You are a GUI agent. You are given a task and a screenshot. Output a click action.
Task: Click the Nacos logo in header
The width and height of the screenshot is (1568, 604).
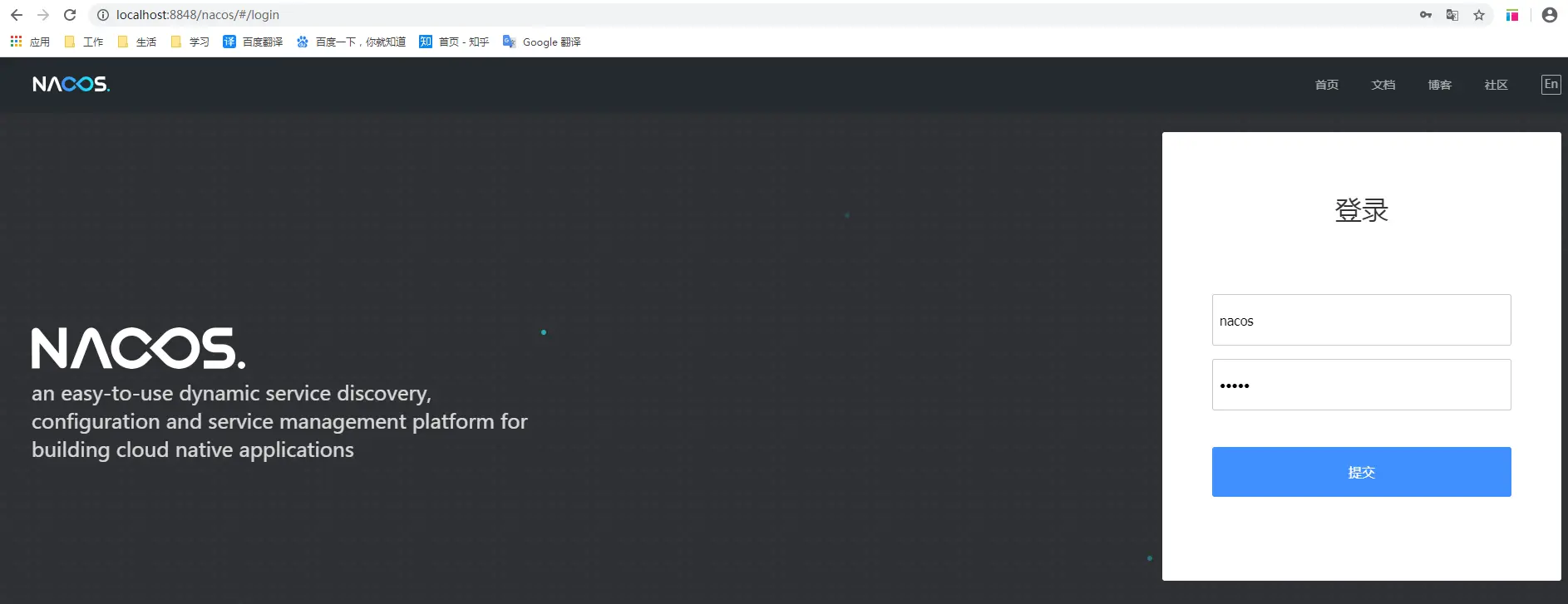tap(71, 84)
